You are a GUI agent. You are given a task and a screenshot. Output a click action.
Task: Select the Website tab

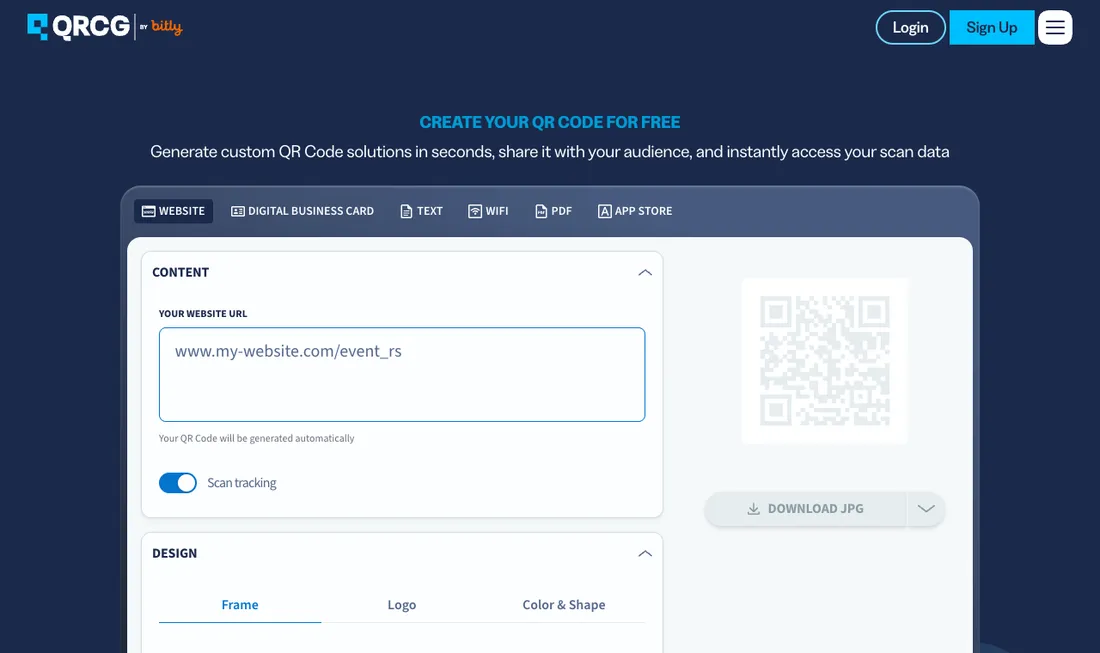(173, 211)
